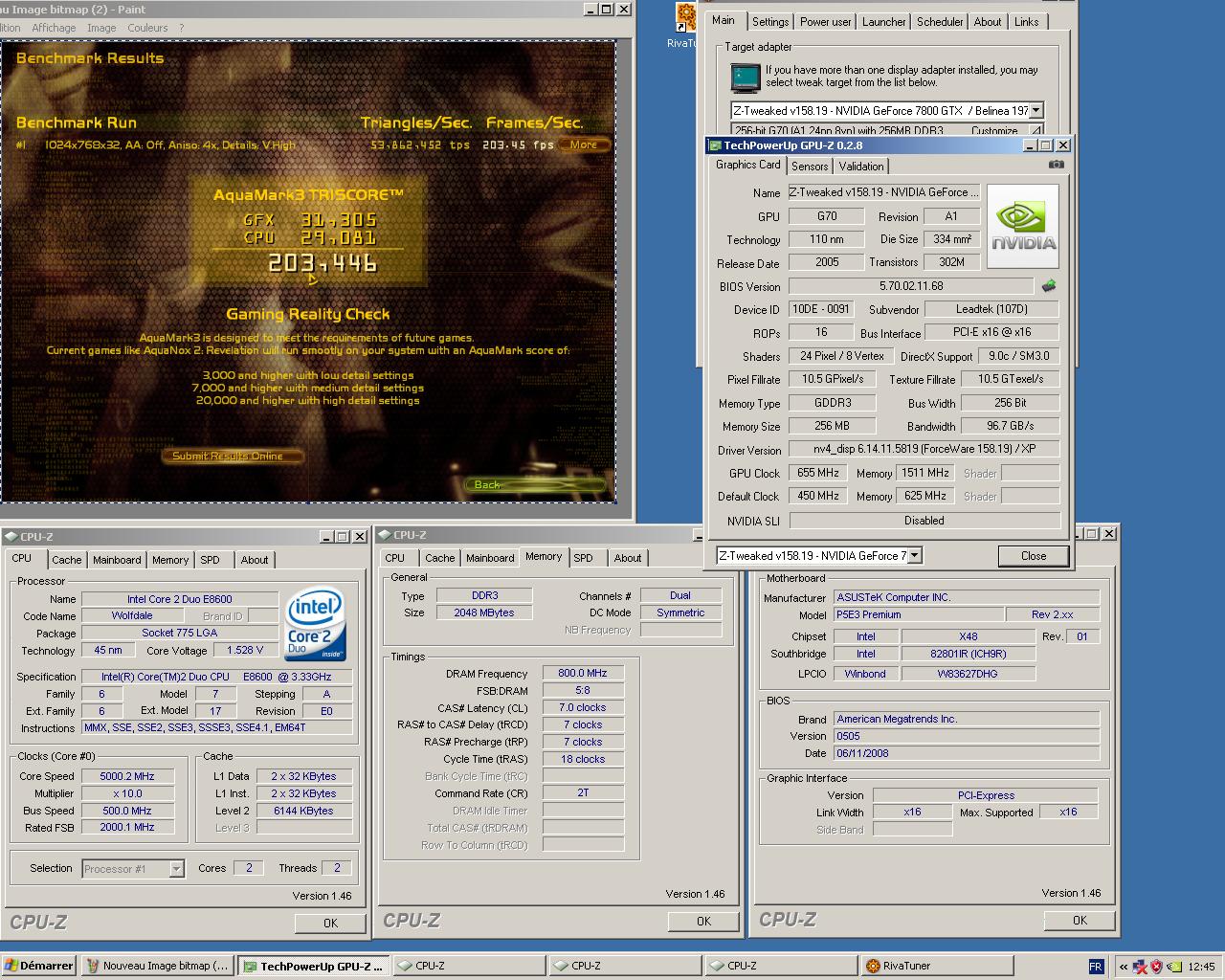Image resolution: width=1225 pixels, height=980 pixels.
Task: Open the RivaTuner desktop shortcut icon
Action: [x=685, y=19]
